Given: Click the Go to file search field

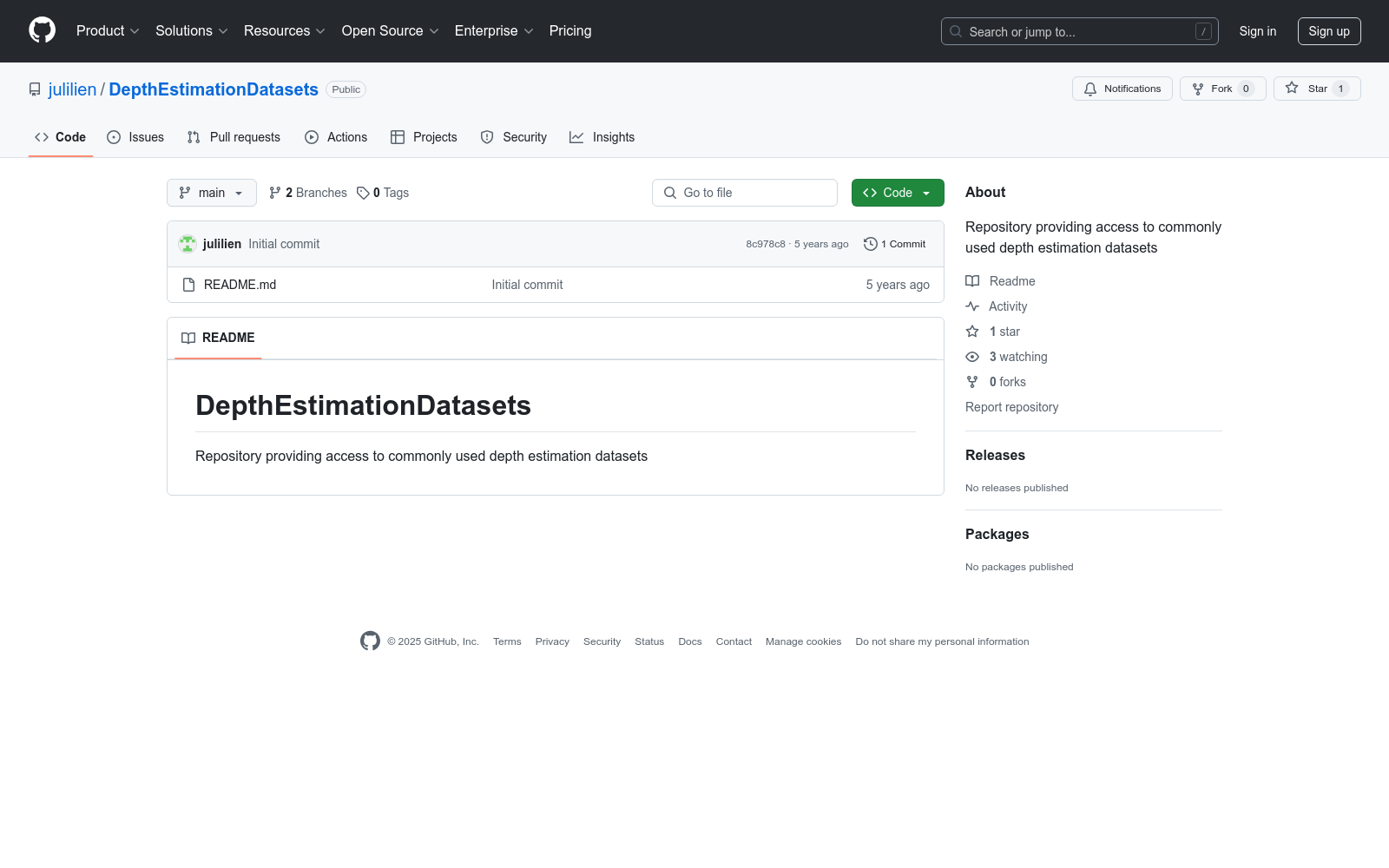Looking at the screenshot, I should point(745,193).
